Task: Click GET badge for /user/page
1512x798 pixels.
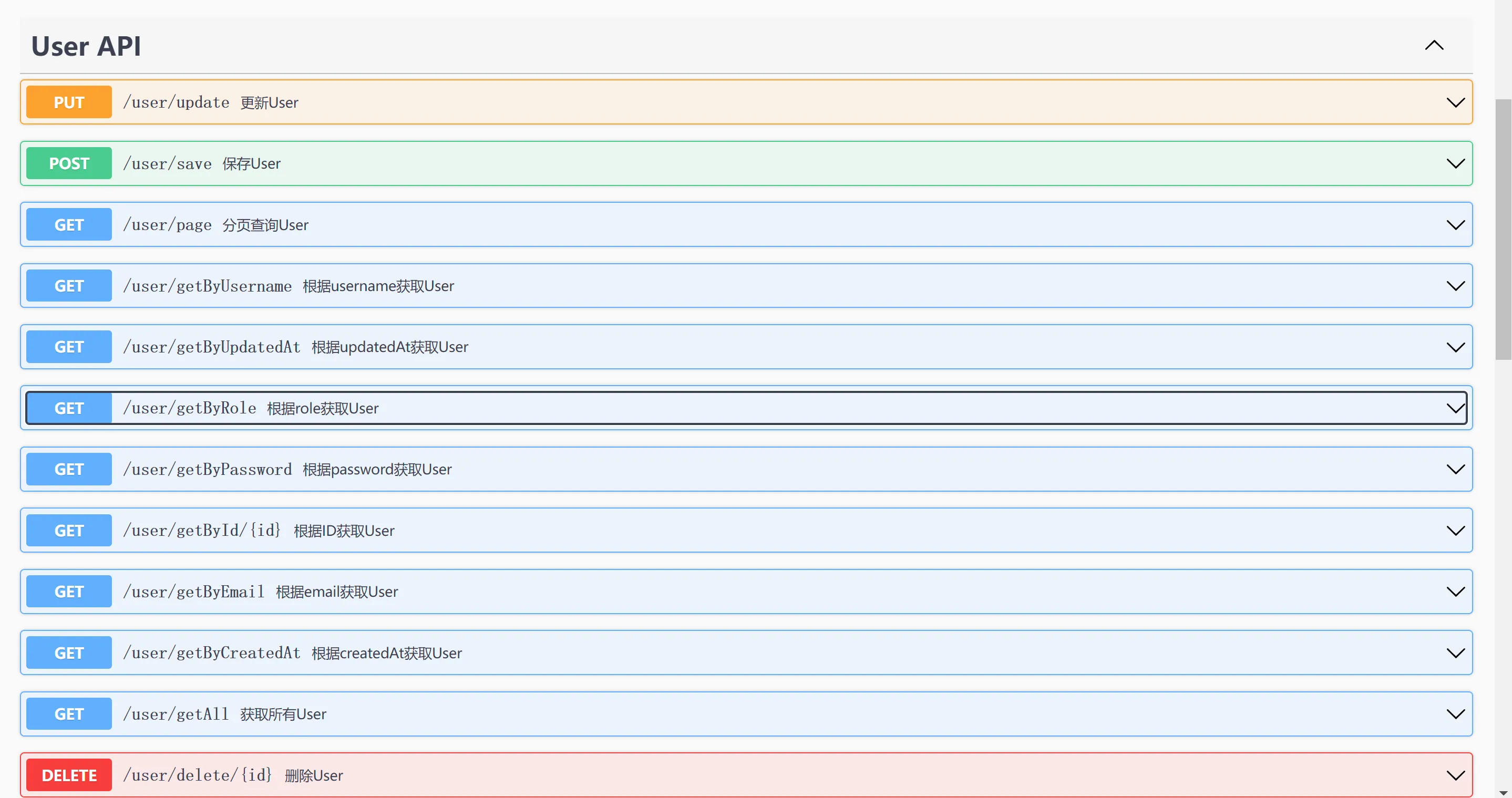Action: click(x=69, y=225)
